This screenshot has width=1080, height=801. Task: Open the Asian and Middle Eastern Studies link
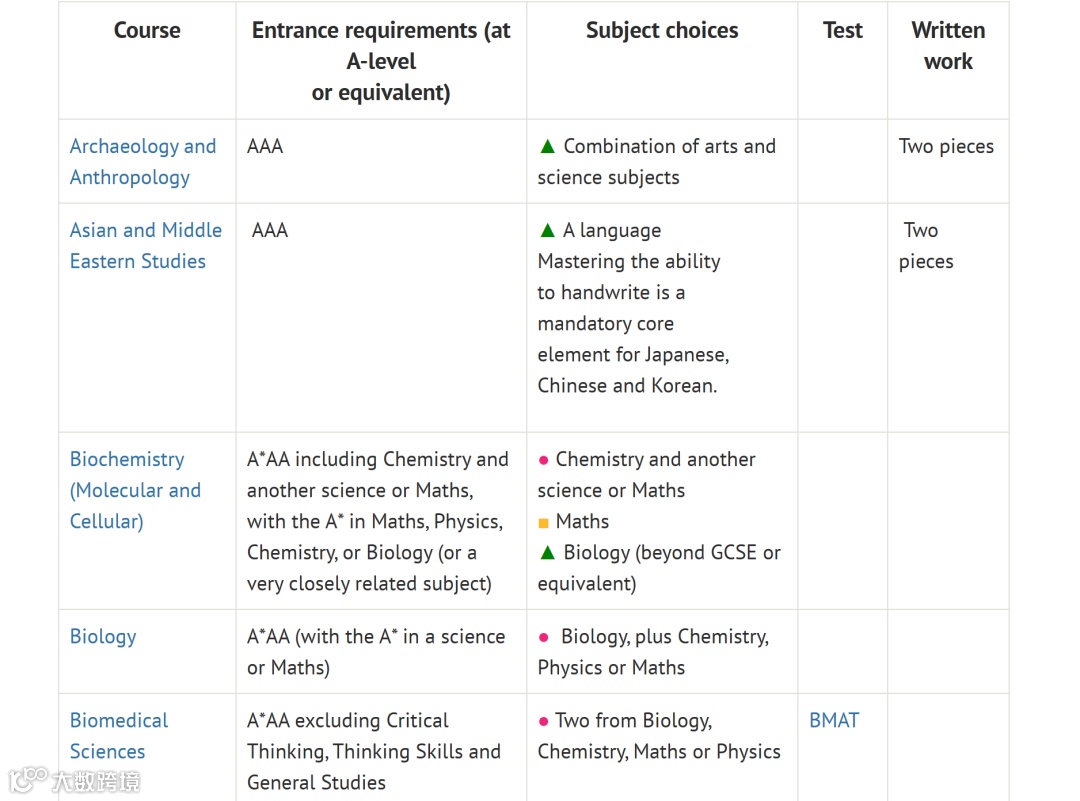click(x=145, y=245)
